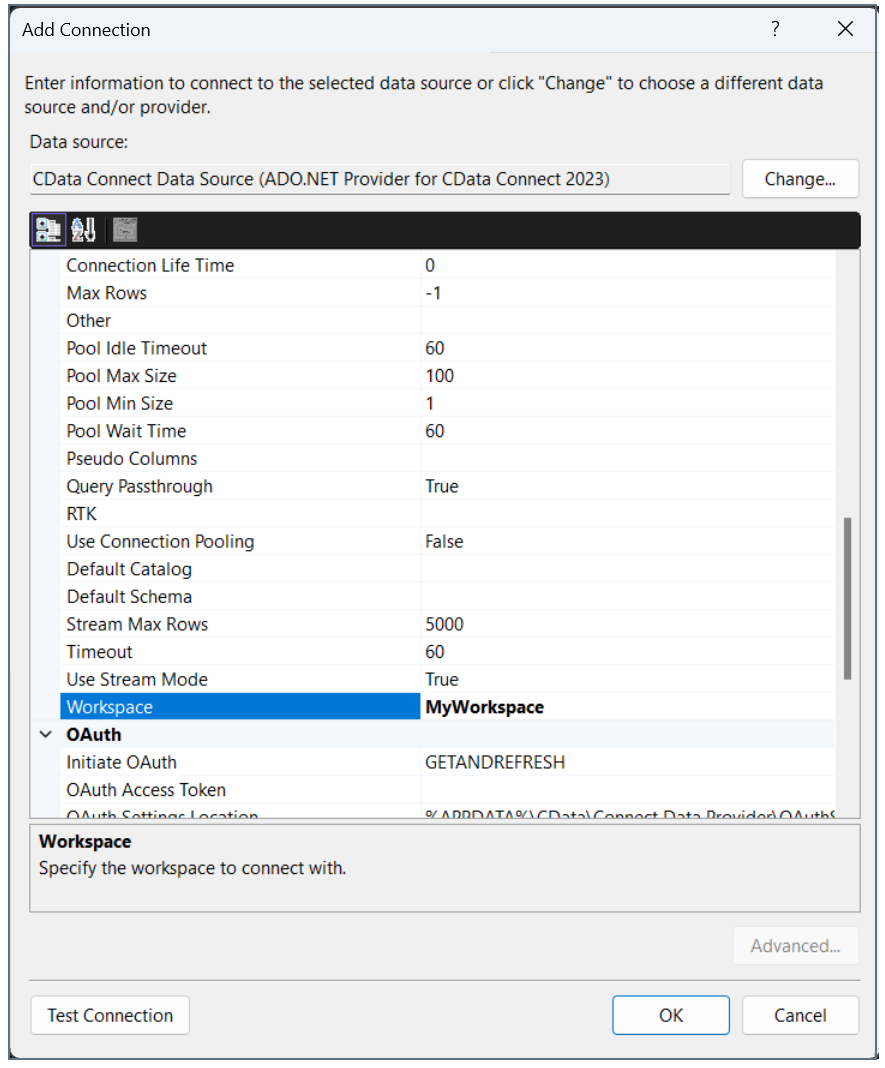Click the Property Pages toolbar icon

tap(124, 229)
